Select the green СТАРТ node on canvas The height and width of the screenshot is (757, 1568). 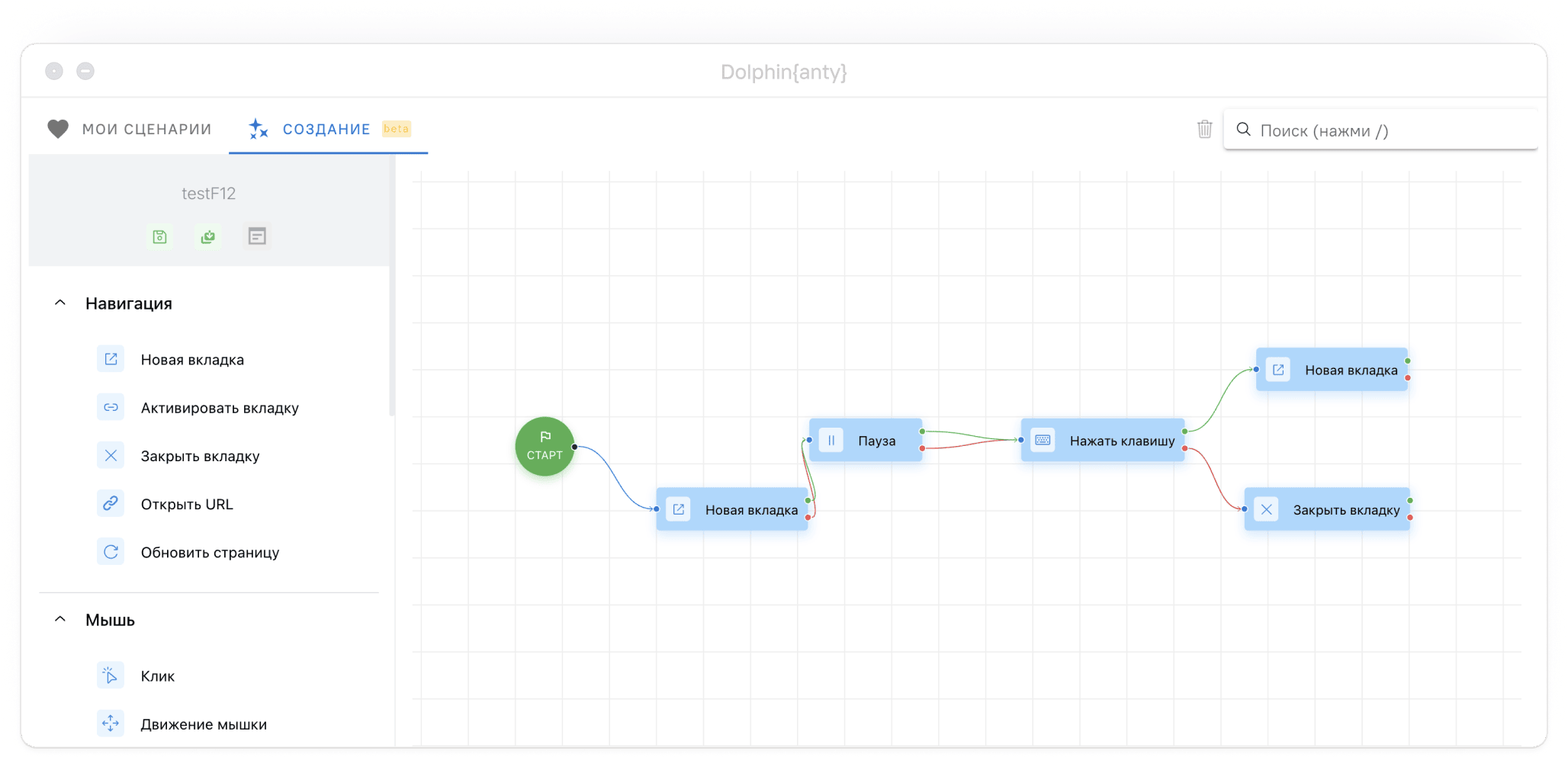point(545,447)
